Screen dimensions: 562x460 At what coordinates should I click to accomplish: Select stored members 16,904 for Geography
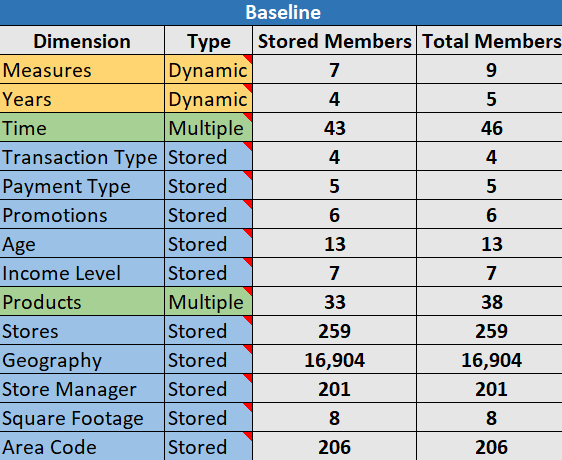coord(334,360)
